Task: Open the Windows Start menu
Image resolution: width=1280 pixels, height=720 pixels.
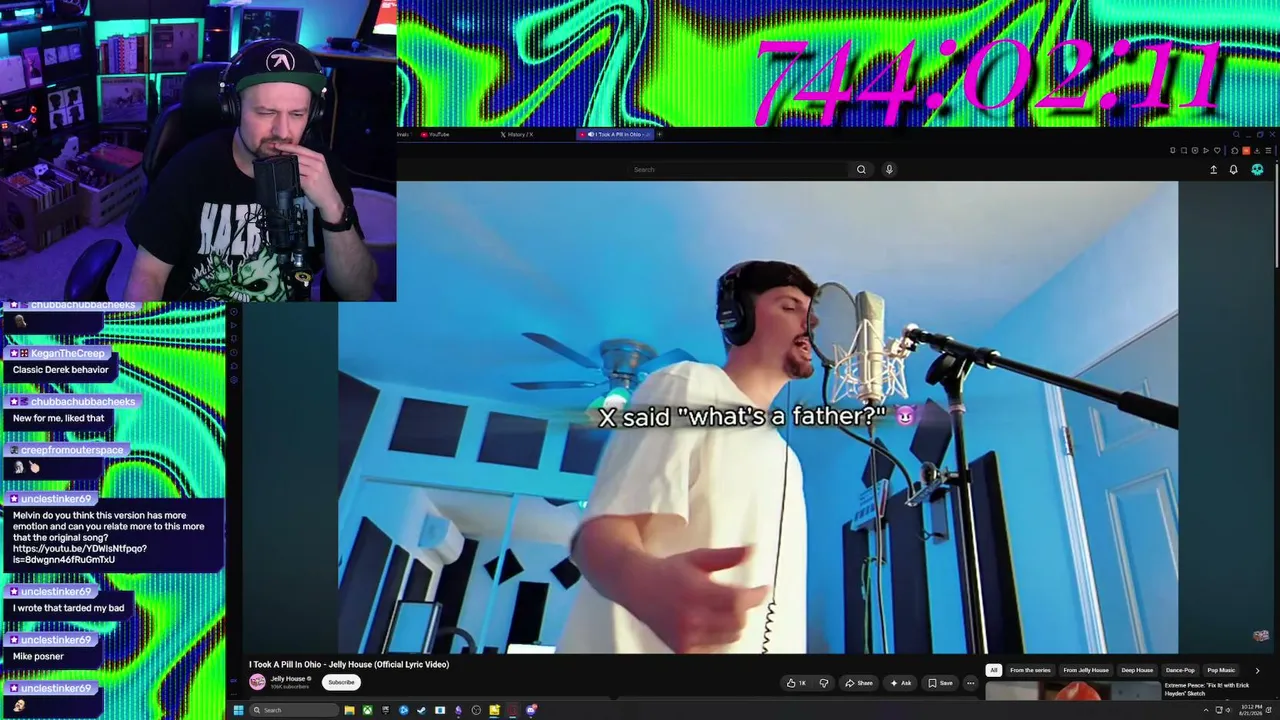Action: point(238,710)
